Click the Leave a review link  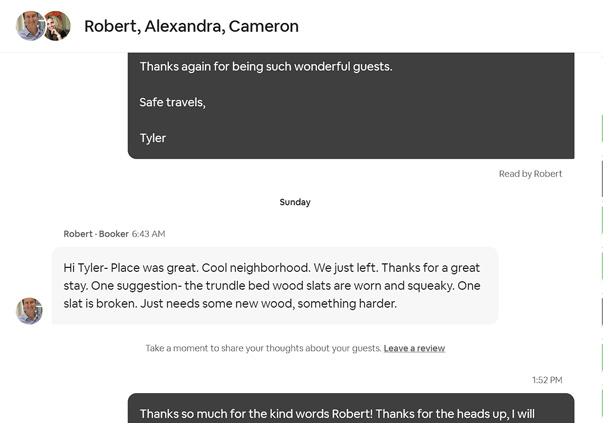pos(414,348)
